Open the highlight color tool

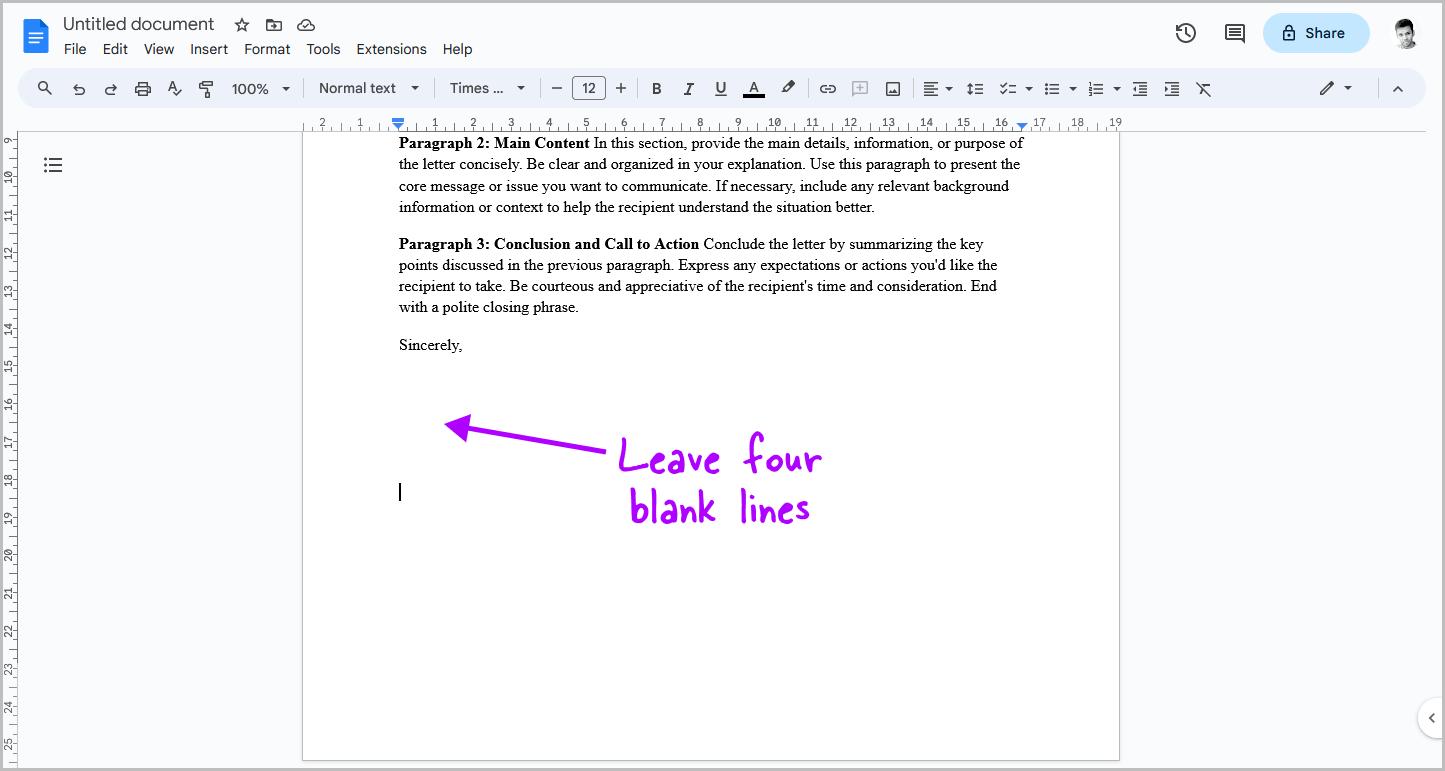(788, 88)
